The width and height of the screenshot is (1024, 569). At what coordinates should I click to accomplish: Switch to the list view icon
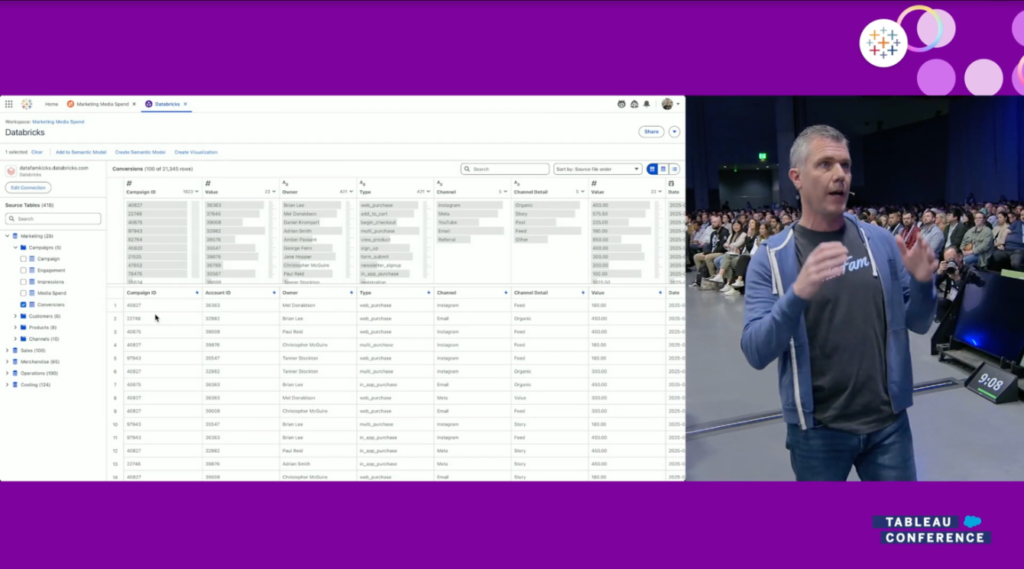pyautogui.click(x=675, y=169)
